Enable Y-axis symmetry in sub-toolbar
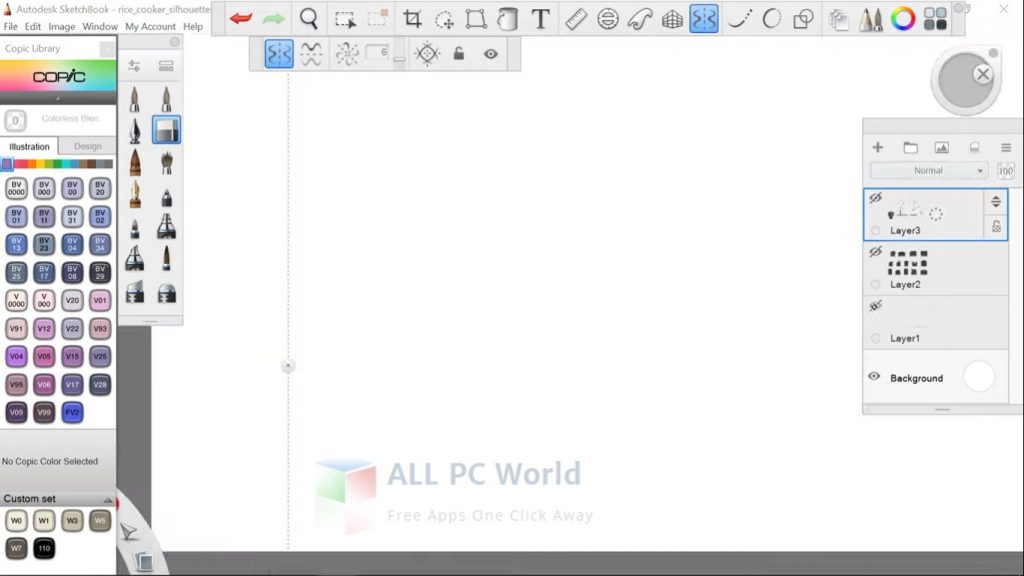 tap(279, 54)
